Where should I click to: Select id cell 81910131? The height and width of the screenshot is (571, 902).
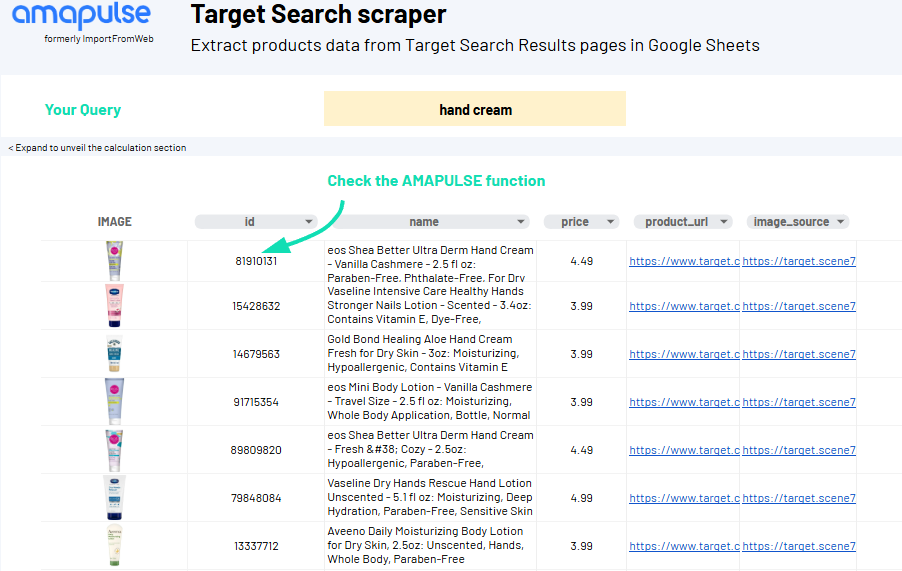point(256,261)
